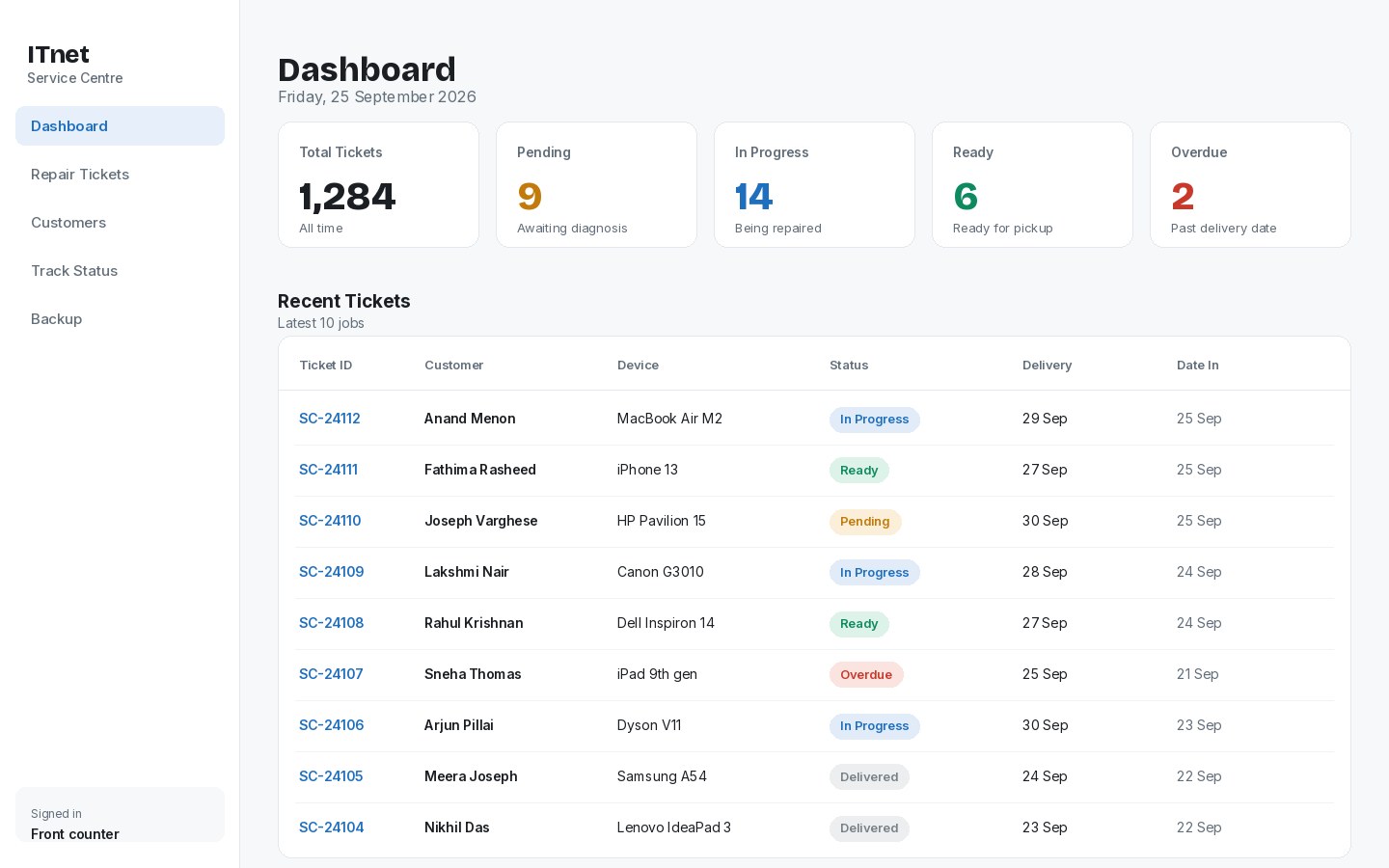Click the Total Tickets summary card
This screenshot has height=868, width=1389.
378,184
